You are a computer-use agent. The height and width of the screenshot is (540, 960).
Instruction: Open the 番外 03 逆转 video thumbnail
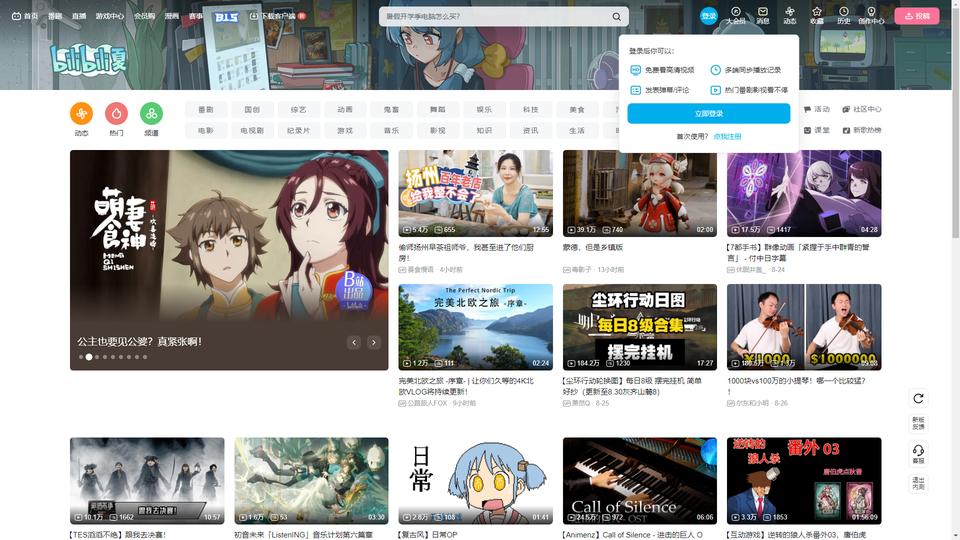804,481
